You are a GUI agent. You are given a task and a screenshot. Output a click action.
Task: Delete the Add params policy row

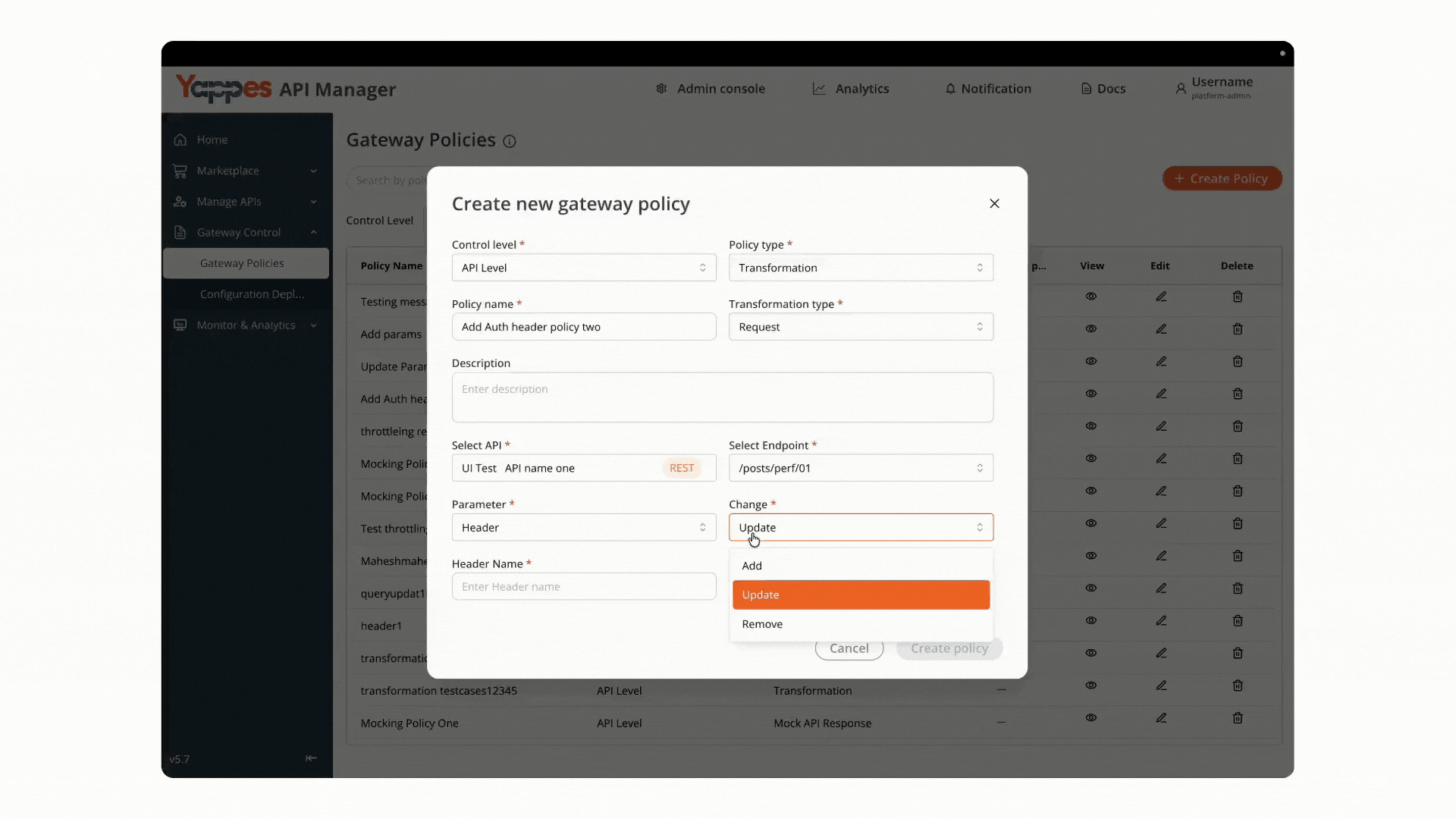point(1238,329)
